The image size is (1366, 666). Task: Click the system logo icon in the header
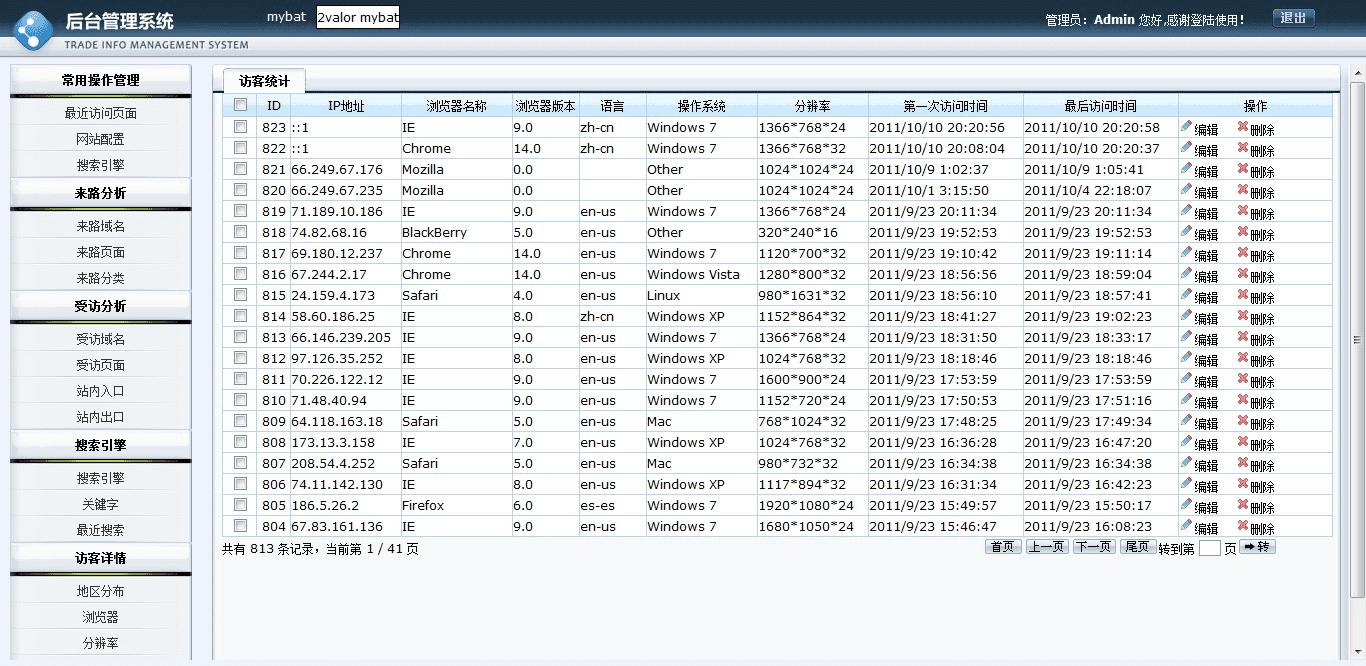[33, 30]
